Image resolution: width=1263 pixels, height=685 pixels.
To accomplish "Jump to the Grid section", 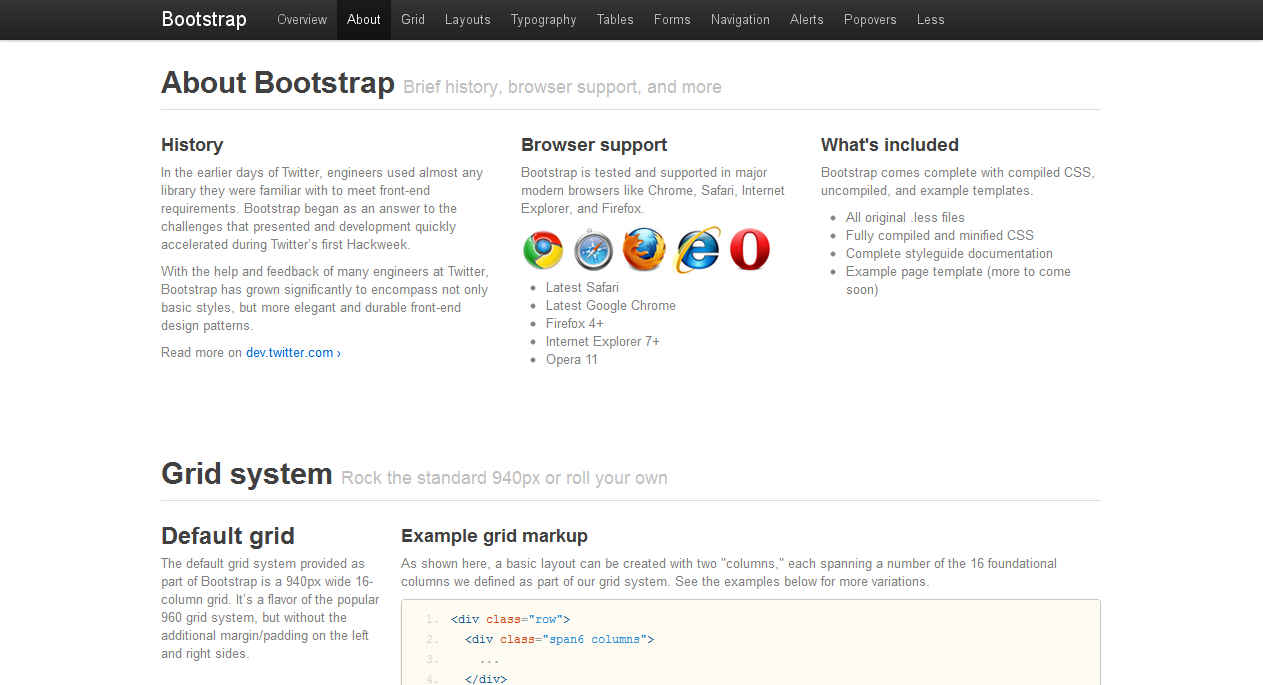I will tap(413, 19).
